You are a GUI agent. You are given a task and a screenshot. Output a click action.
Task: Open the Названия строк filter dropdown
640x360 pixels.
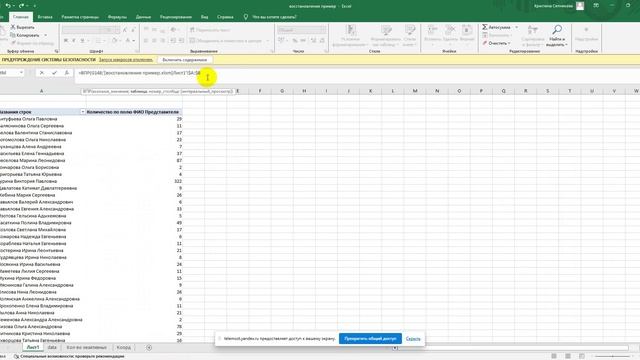click(82, 112)
